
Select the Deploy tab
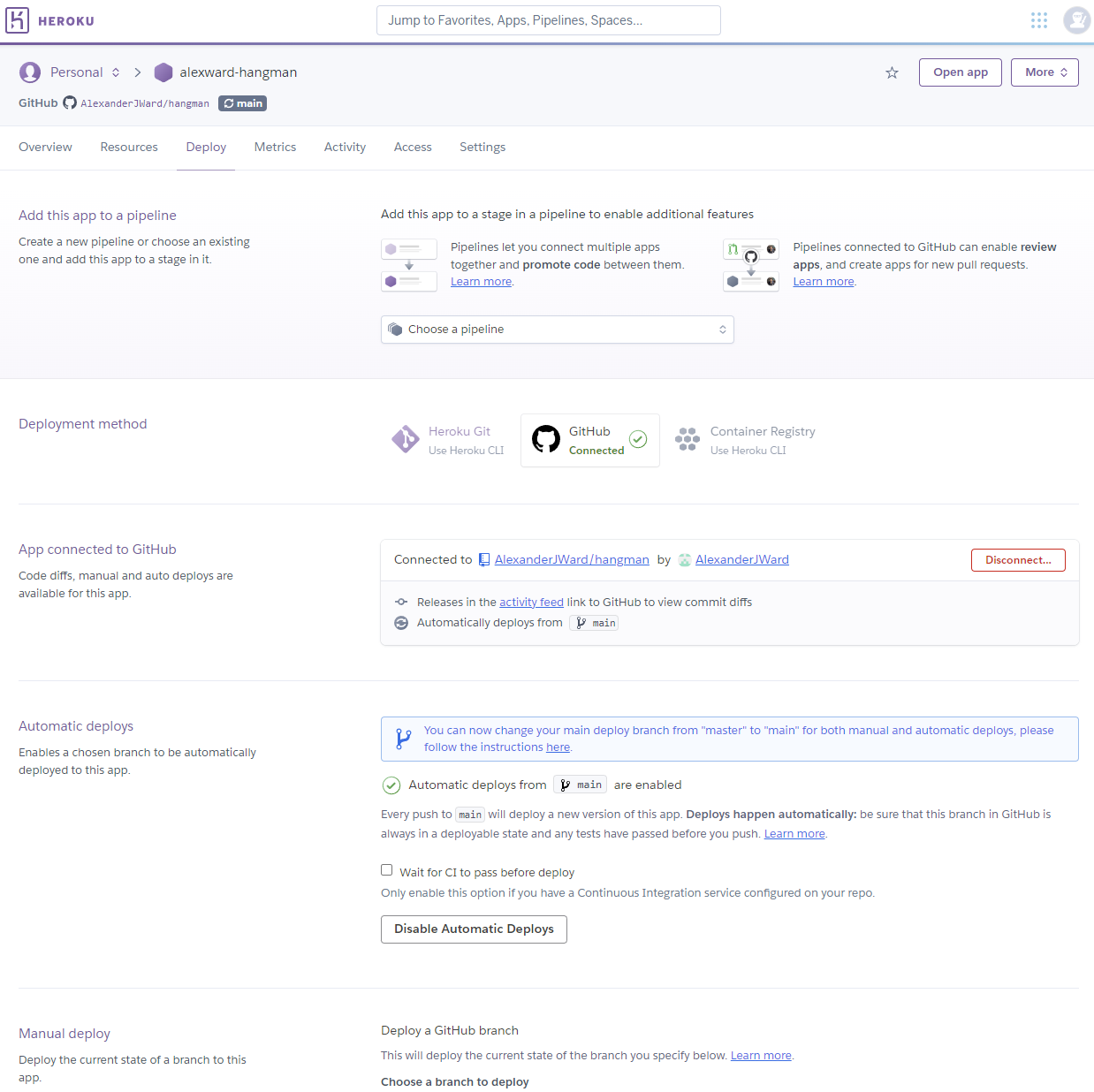point(206,147)
